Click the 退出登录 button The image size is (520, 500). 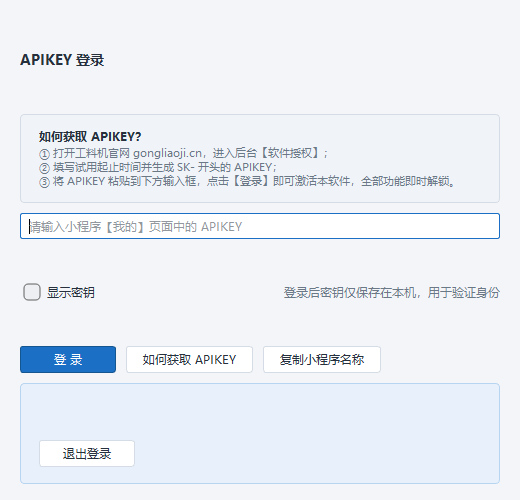coord(87,453)
